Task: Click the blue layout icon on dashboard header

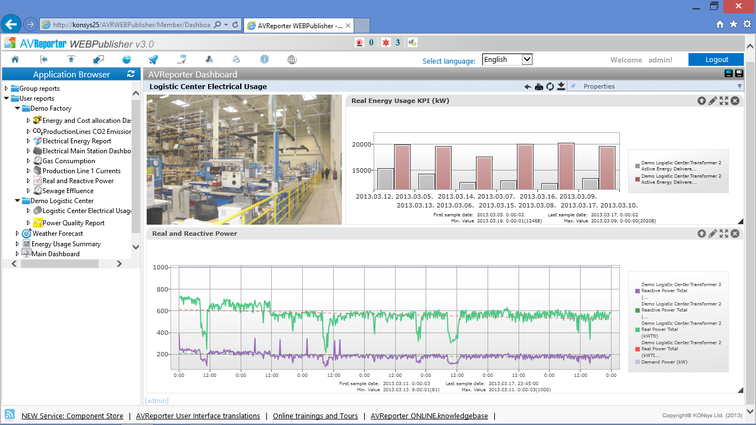Action: [x=729, y=73]
